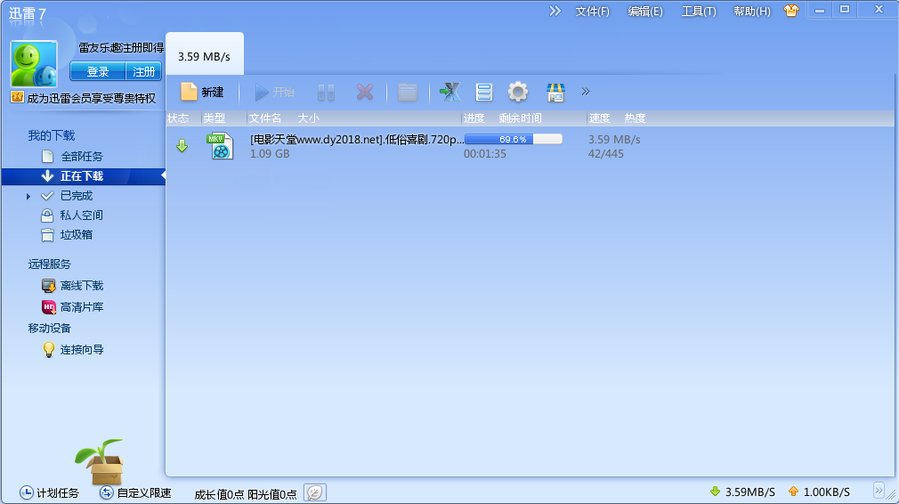Open settings via the gear icon

518,92
